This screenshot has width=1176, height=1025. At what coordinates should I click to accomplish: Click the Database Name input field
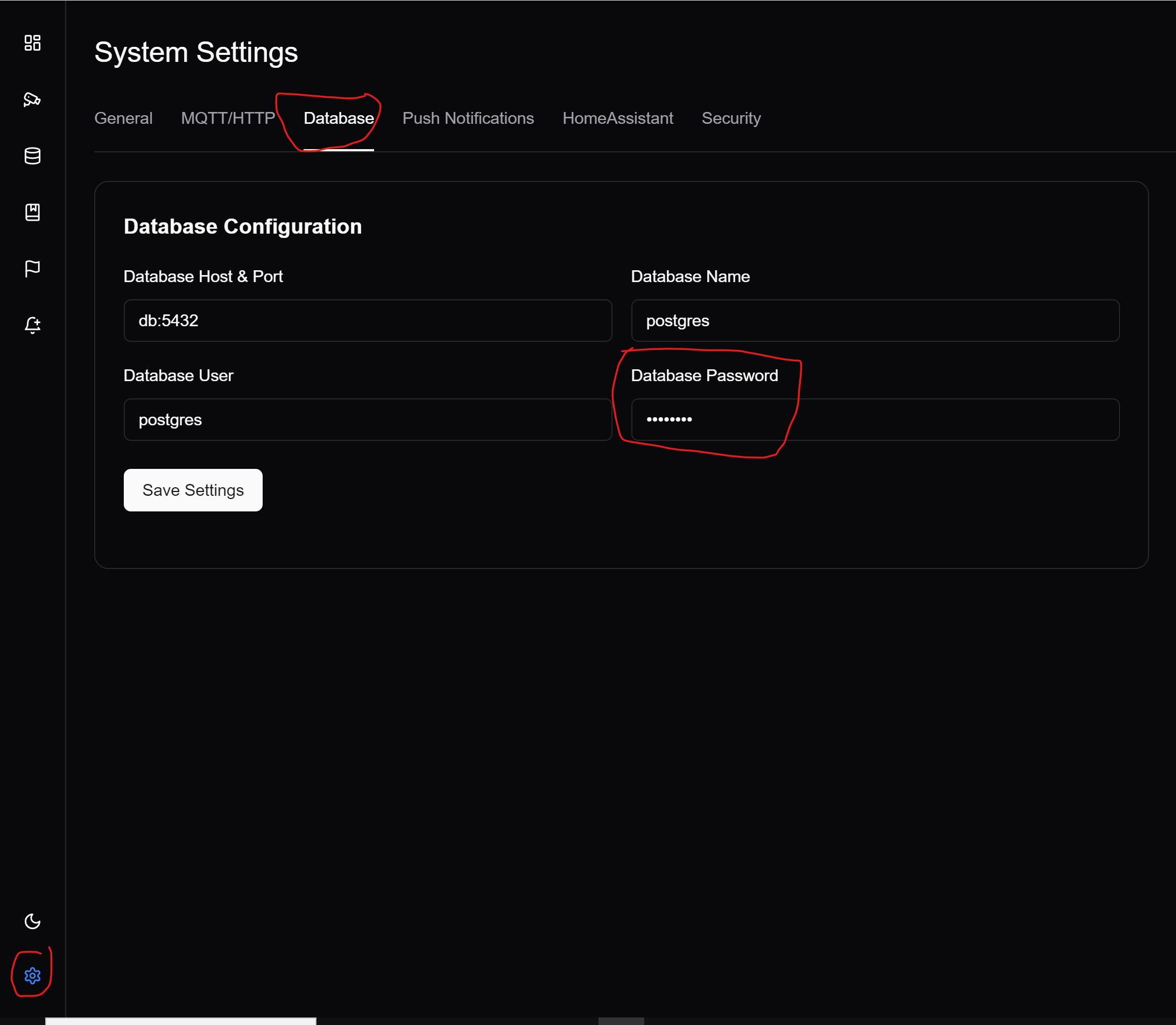click(875, 321)
